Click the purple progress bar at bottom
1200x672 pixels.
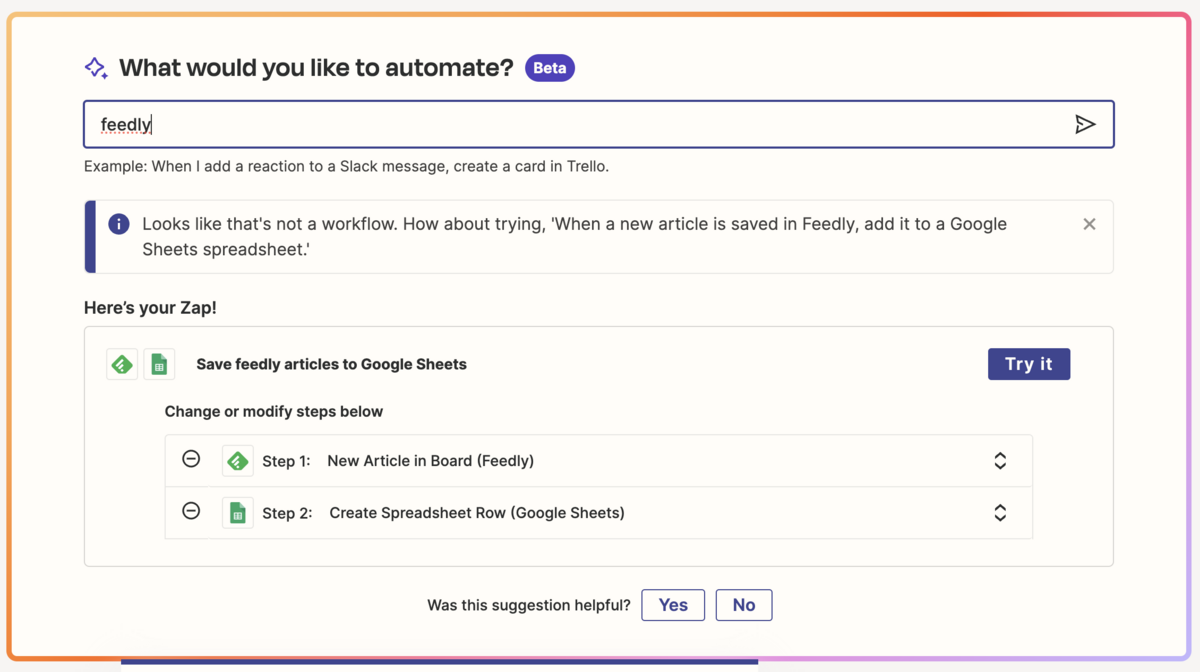[439, 661]
